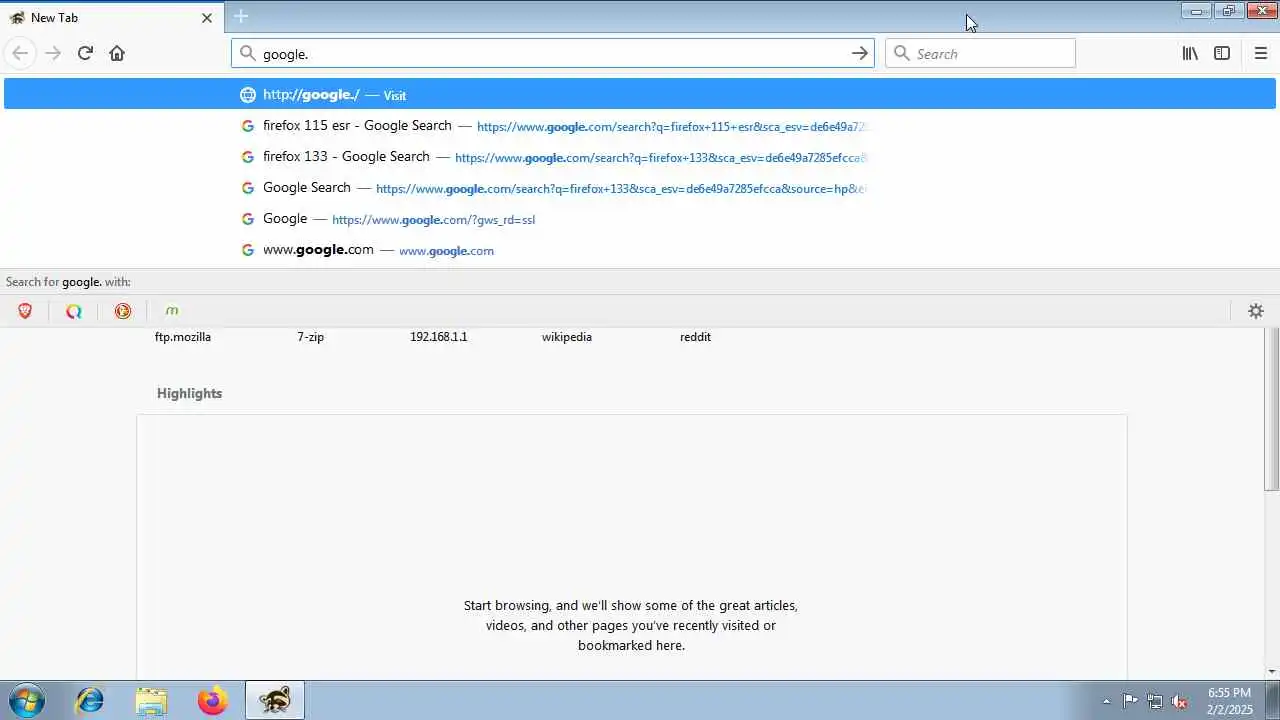1280x720 pixels.
Task: Open the clock showing 6:55 PM
Action: 1229,701
